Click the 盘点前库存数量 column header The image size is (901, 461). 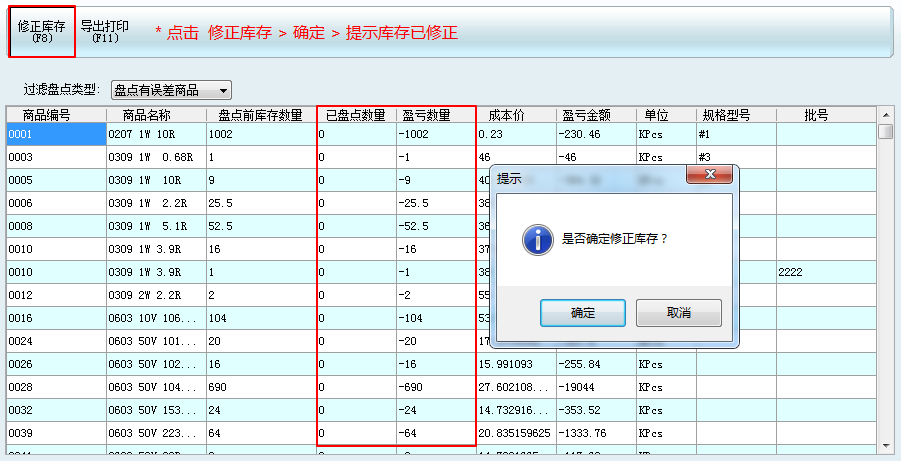[x=260, y=115]
